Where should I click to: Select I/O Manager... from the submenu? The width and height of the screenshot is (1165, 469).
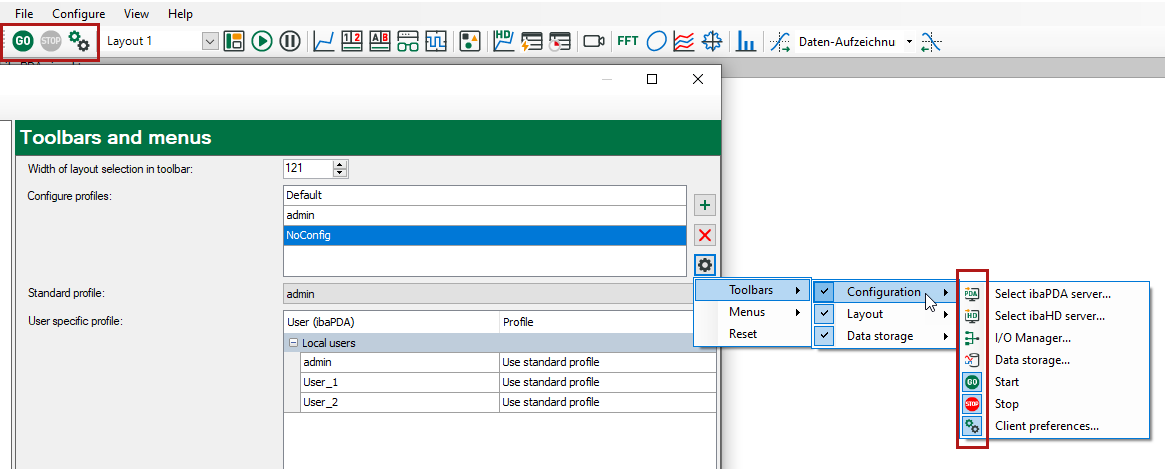click(x=1032, y=338)
